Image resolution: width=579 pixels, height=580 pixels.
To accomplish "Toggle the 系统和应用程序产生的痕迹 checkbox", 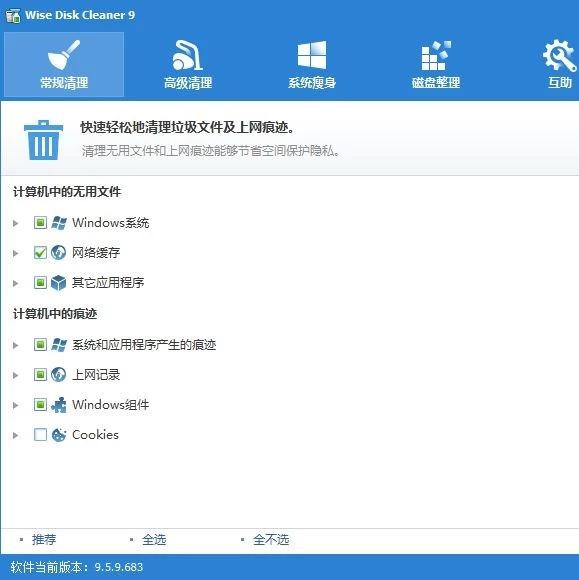I will [40, 345].
